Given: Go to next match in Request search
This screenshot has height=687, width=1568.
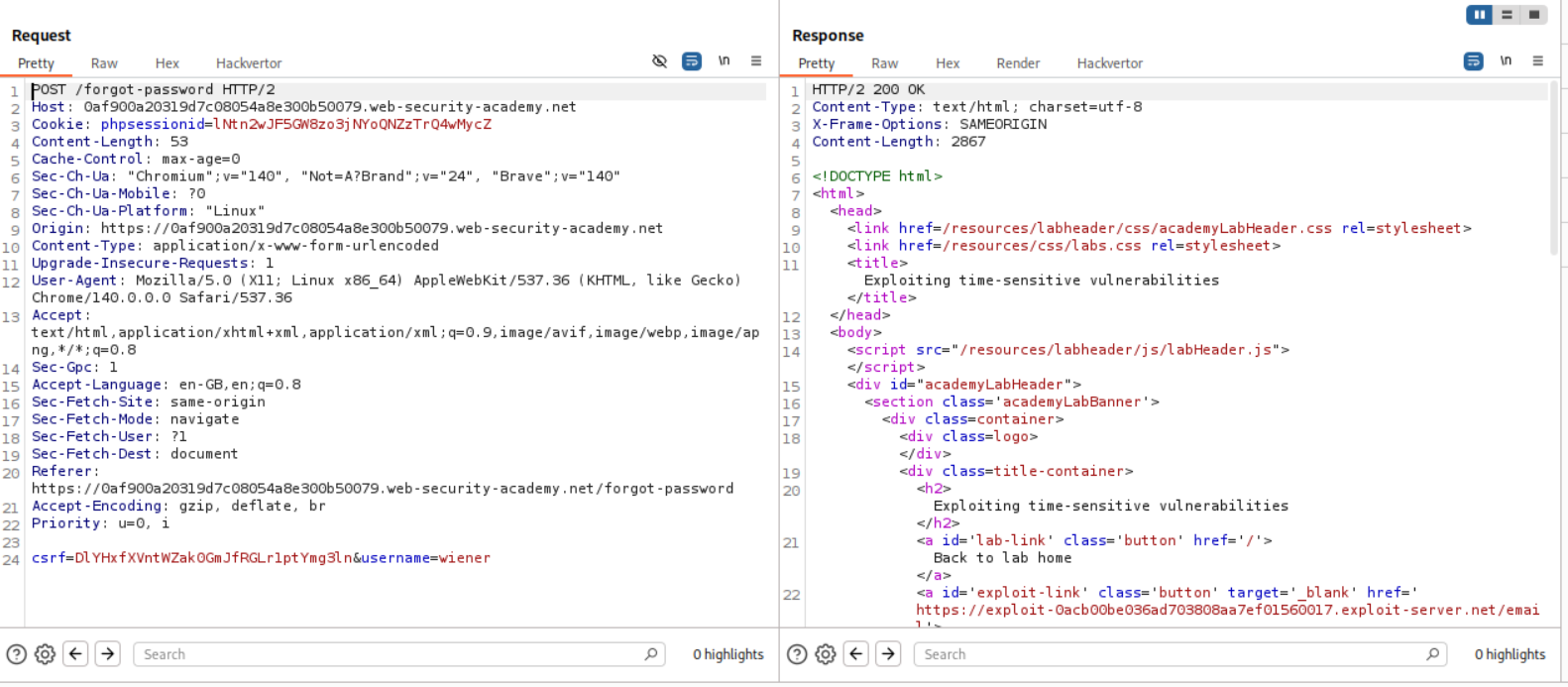Looking at the screenshot, I should 108,654.
